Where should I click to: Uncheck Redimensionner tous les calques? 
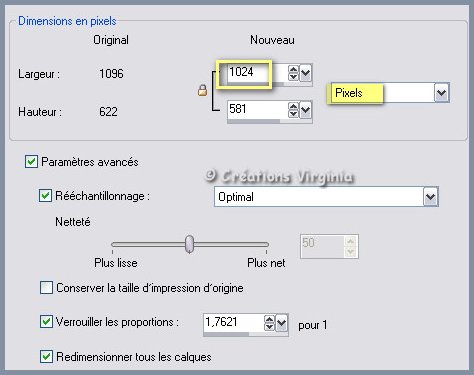(46, 357)
